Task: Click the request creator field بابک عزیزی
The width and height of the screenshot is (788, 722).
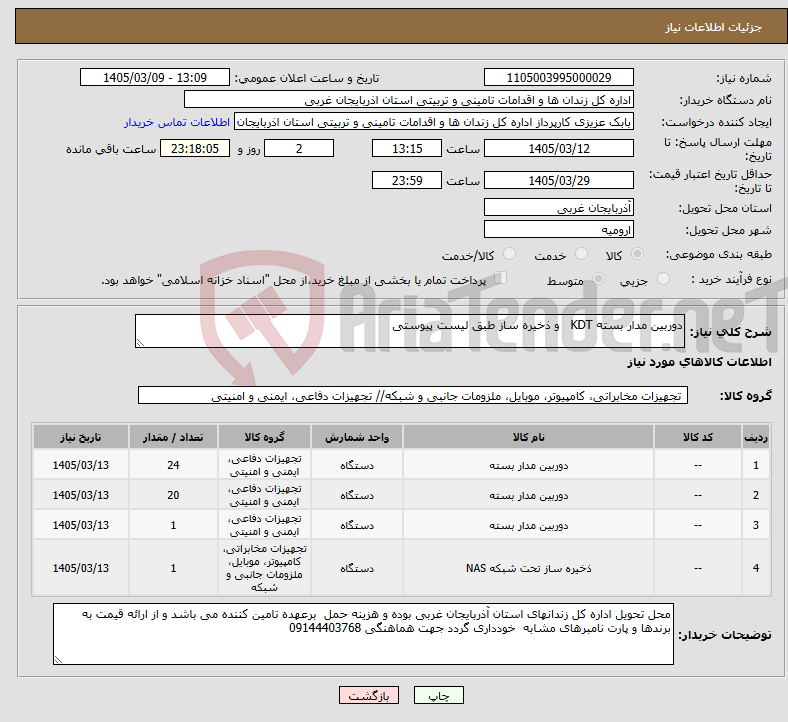Action: 434,122
